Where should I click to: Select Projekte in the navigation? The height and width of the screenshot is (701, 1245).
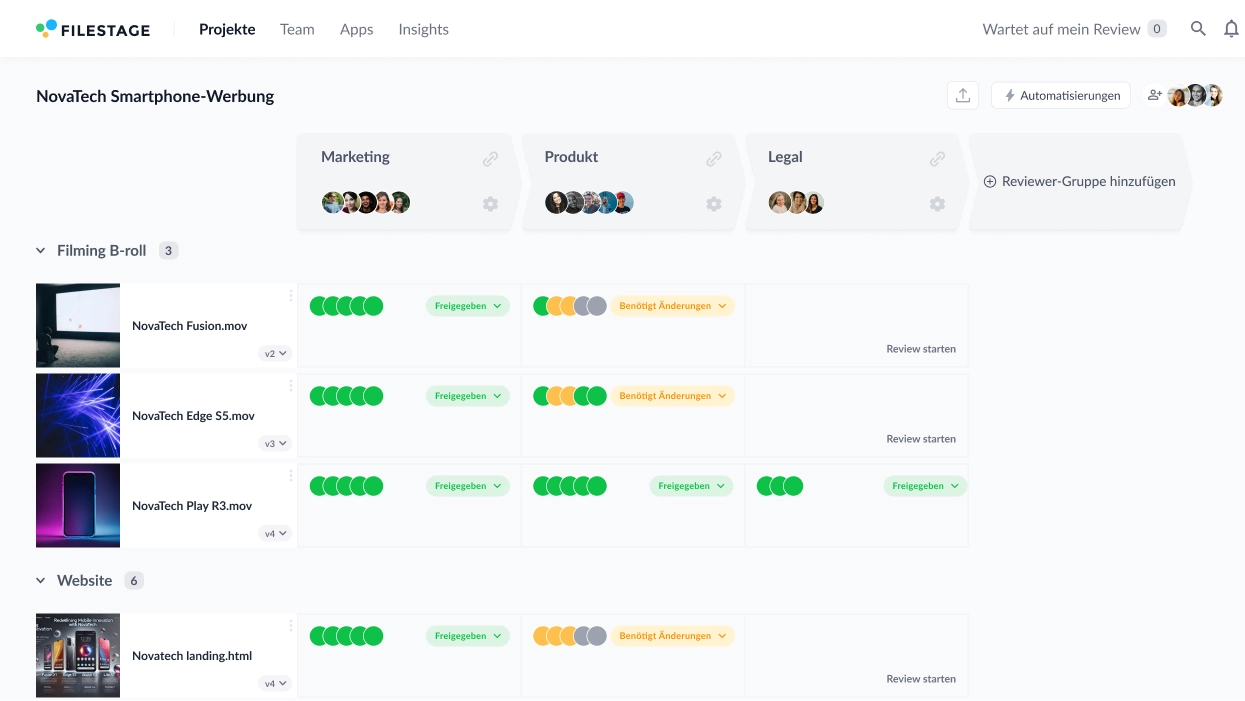click(x=227, y=29)
